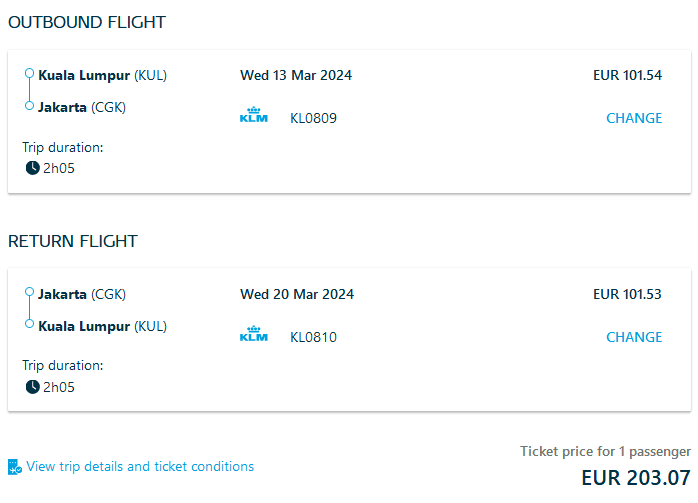The height and width of the screenshot is (503, 698).
Task: Click the return date Wed 20 Mar 2024
Action: pyautogui.click(x=297, y=294)
